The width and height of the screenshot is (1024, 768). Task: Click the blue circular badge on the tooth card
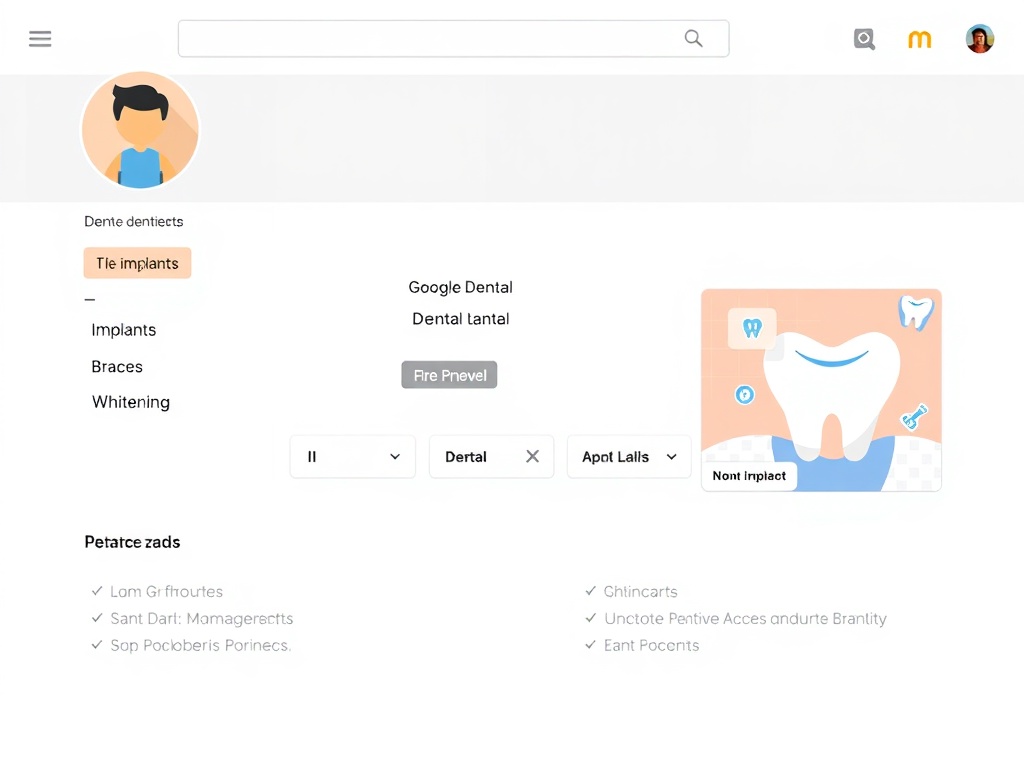click(744, 395)
